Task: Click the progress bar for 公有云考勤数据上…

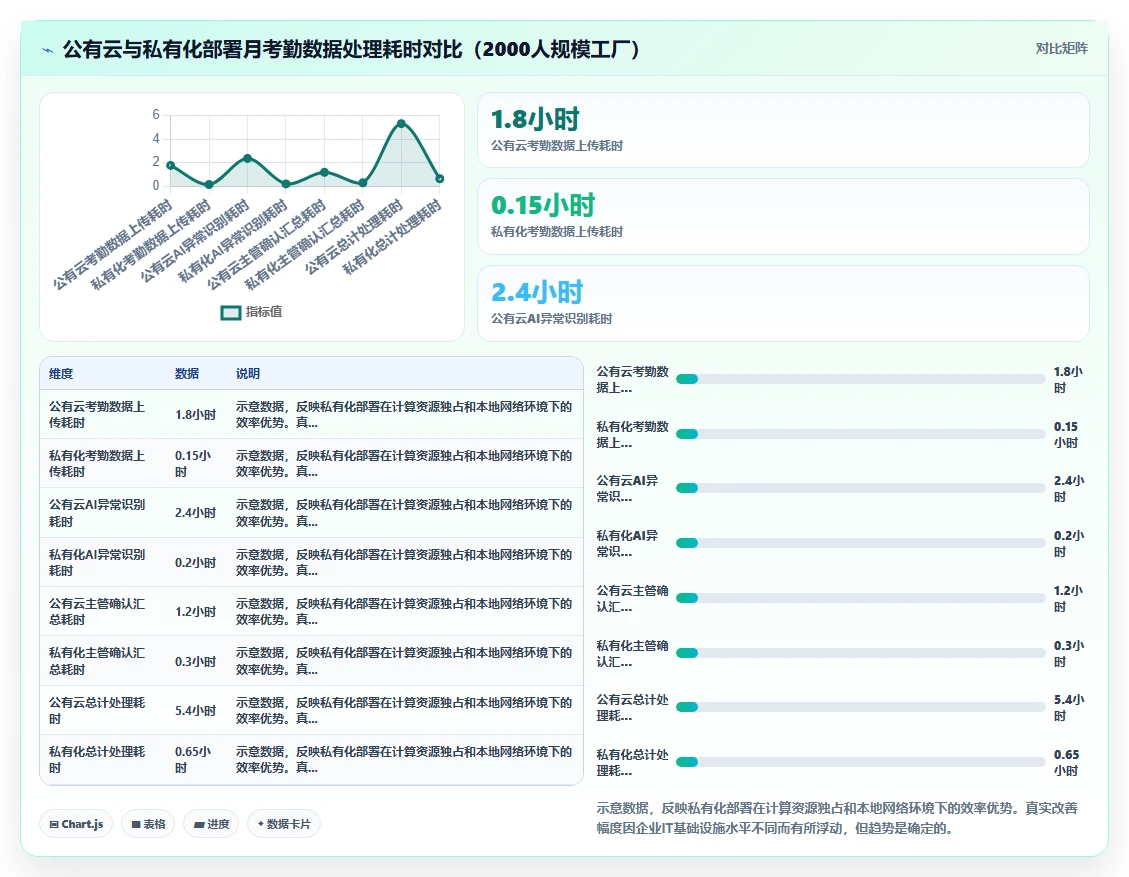Action: (860, 379)
